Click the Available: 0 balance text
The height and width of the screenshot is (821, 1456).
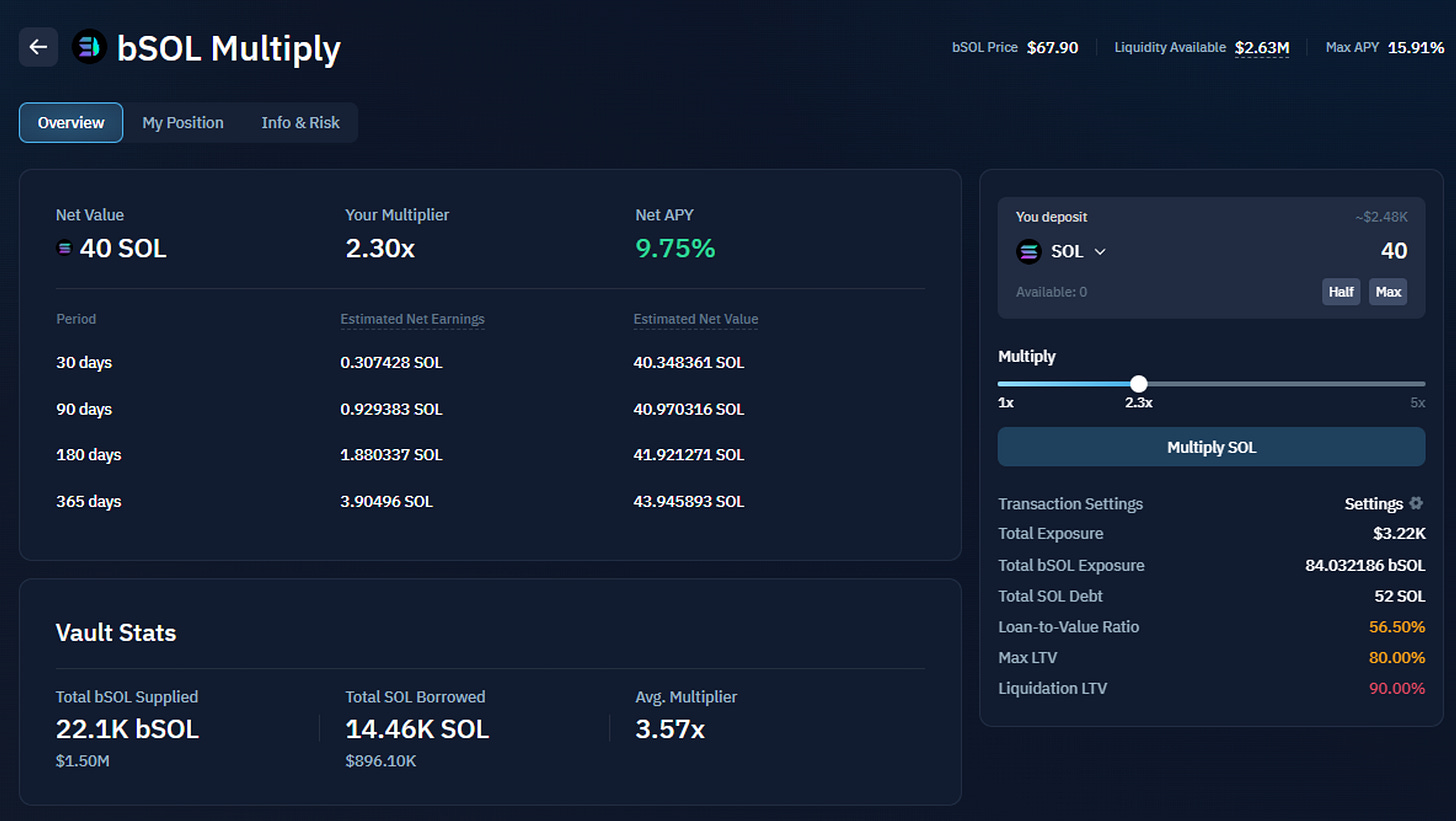1051,292
